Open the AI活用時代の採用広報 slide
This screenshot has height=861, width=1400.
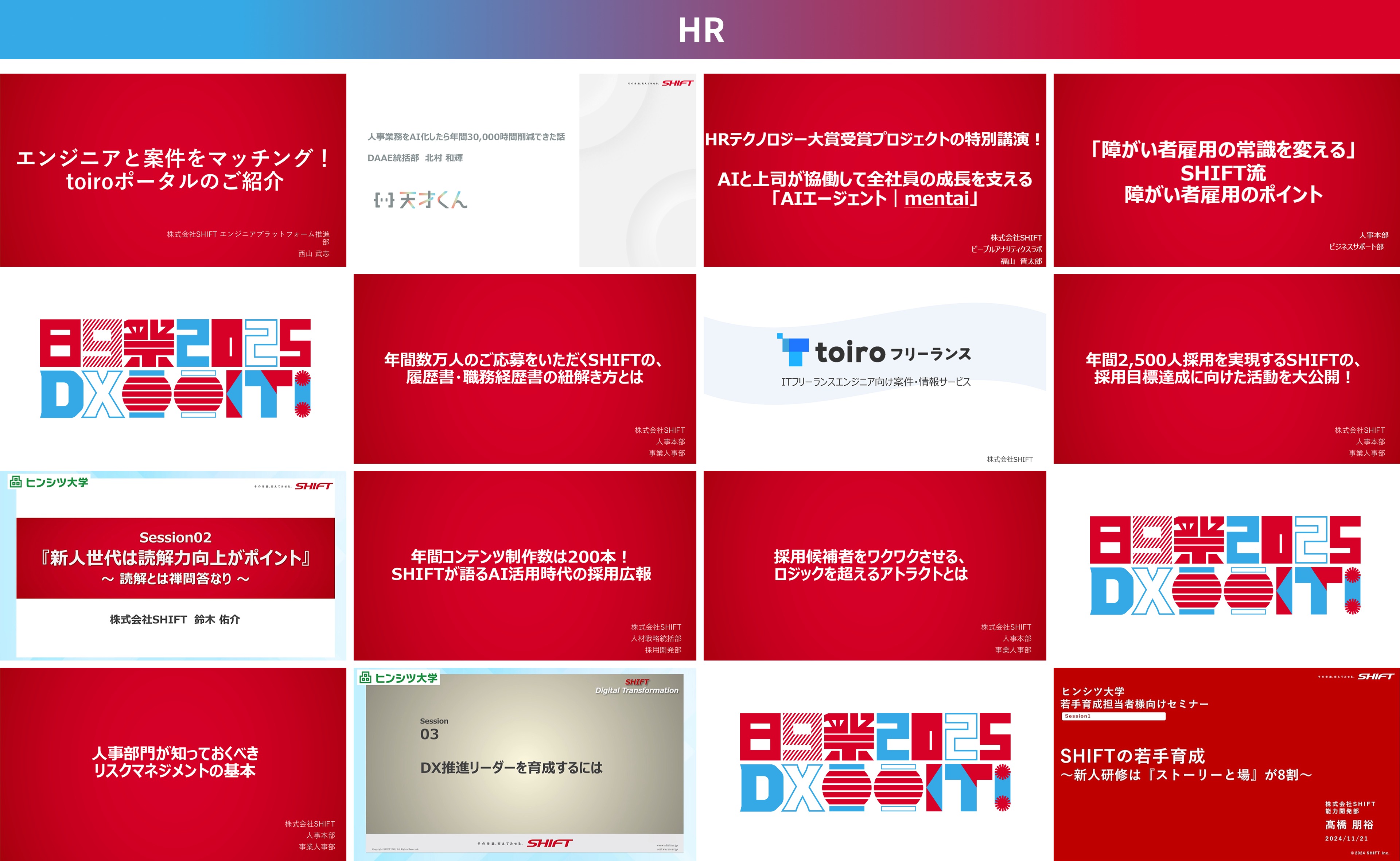525,565
